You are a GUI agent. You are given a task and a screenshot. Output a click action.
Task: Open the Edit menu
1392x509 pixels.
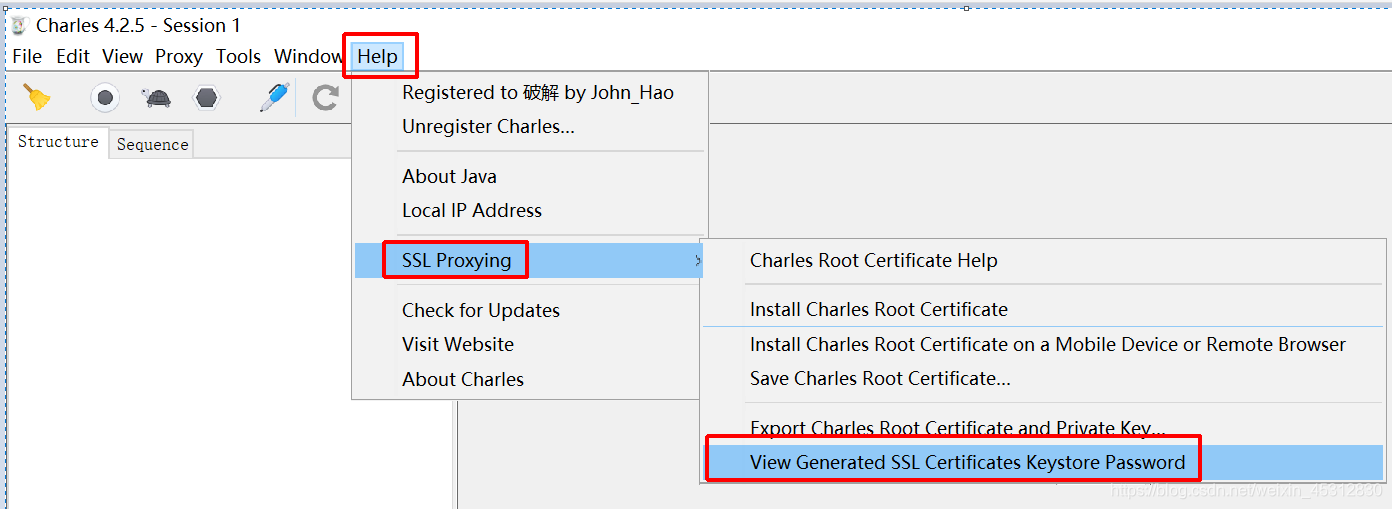(73, 56)
